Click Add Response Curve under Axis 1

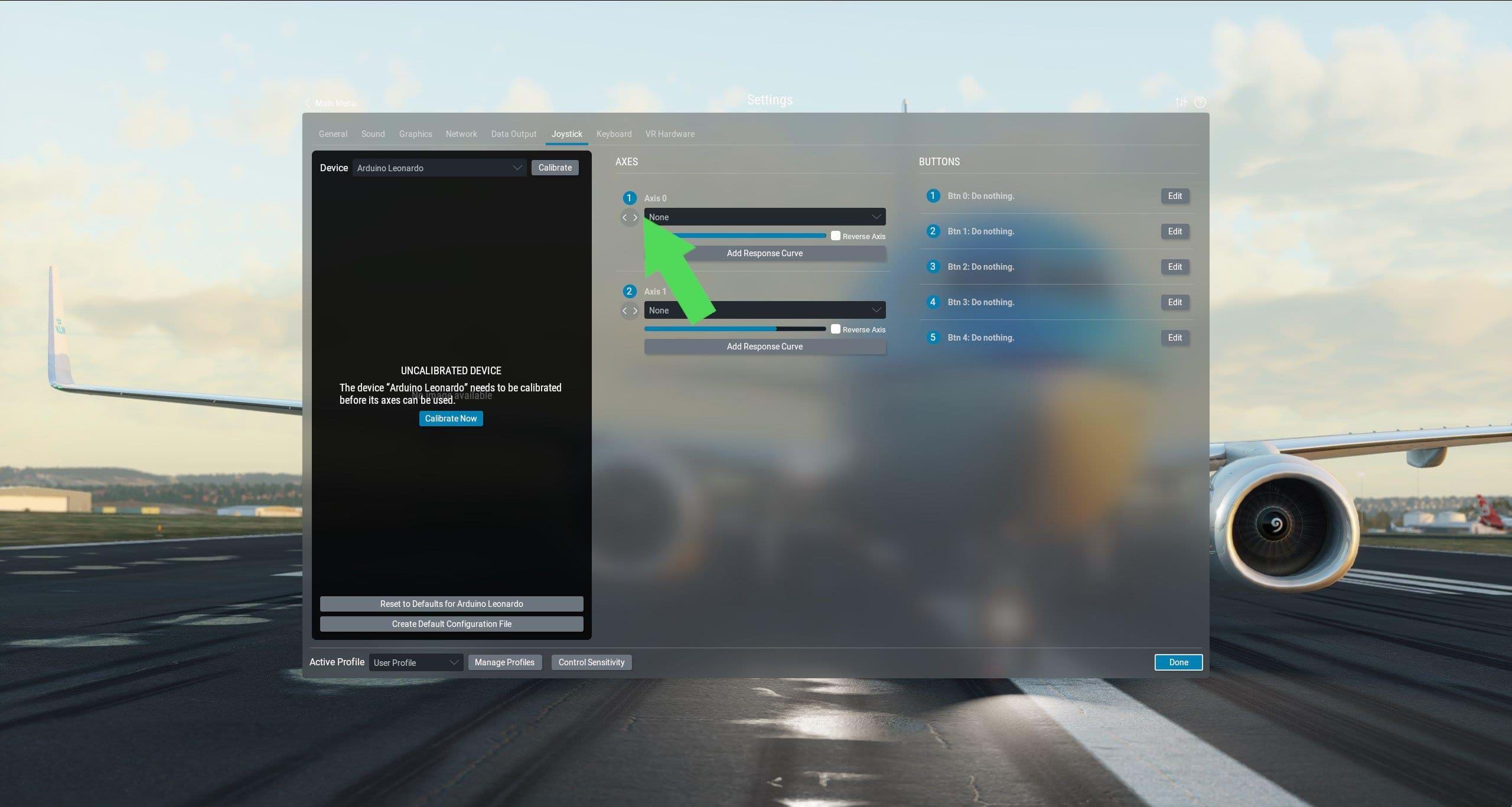point(765,347)
